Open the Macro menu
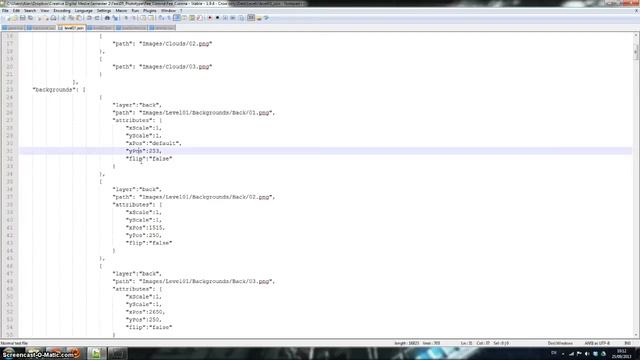640x360 pixels. pyautogui.click(x=121, y=11)
